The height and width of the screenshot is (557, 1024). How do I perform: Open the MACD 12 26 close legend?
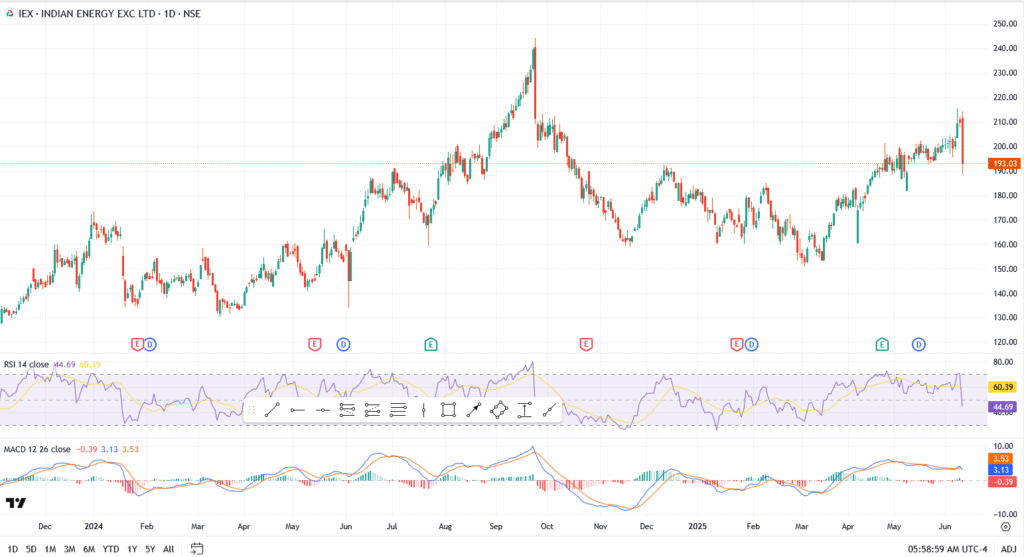tap(37, 449)
